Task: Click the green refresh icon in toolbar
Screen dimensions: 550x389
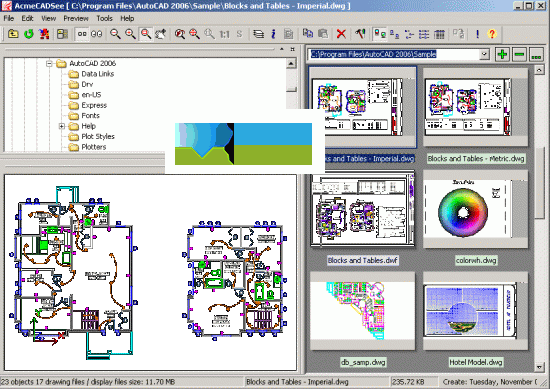Action: [29, 34]
